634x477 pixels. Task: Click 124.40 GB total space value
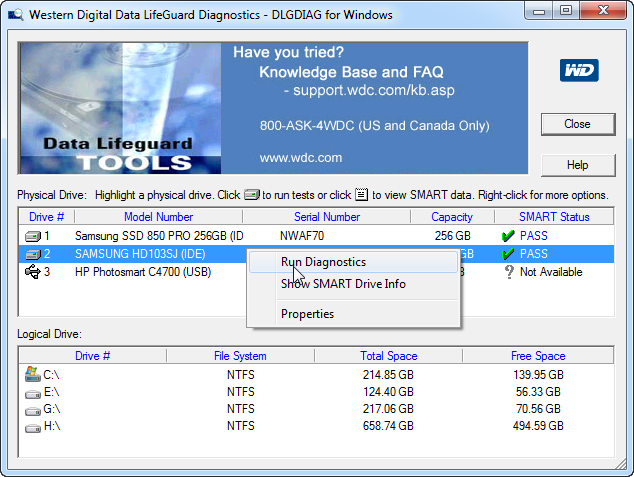388,392
